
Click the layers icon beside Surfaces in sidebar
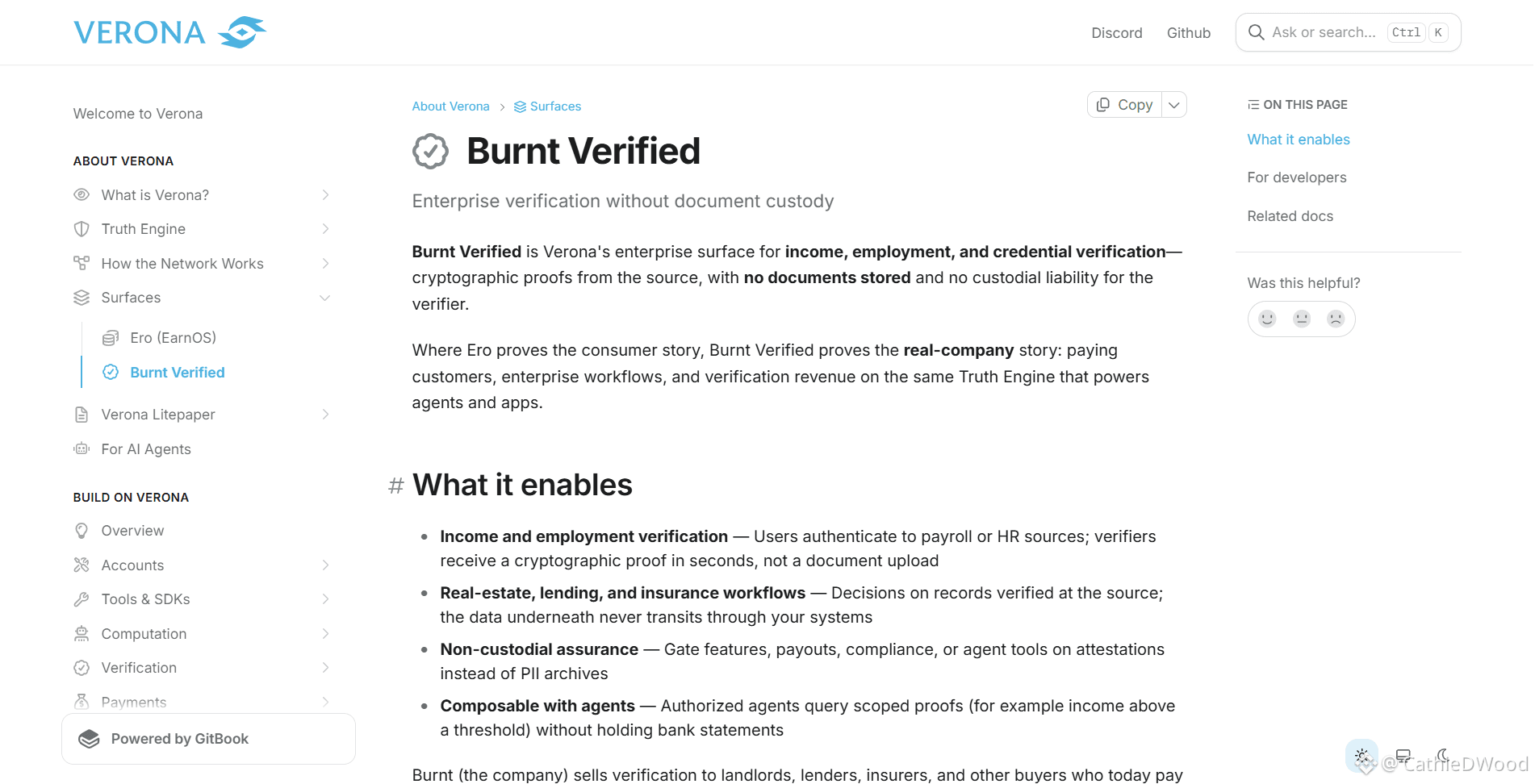coord(82,298)
